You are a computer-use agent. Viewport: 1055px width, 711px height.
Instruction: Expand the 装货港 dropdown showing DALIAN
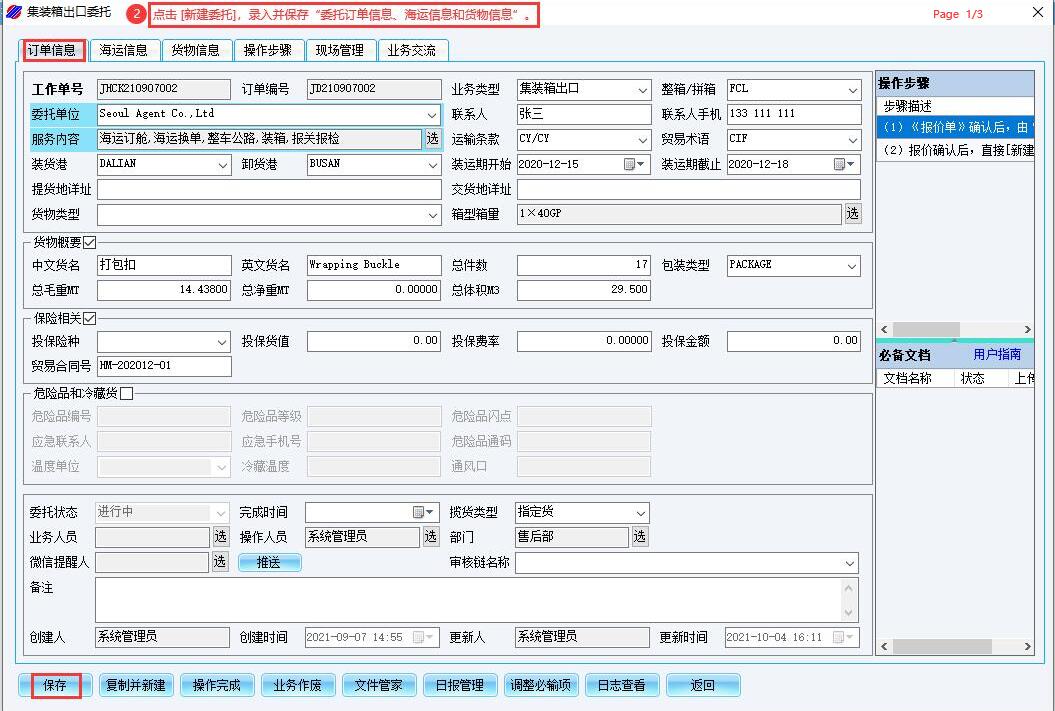point(222,164)
